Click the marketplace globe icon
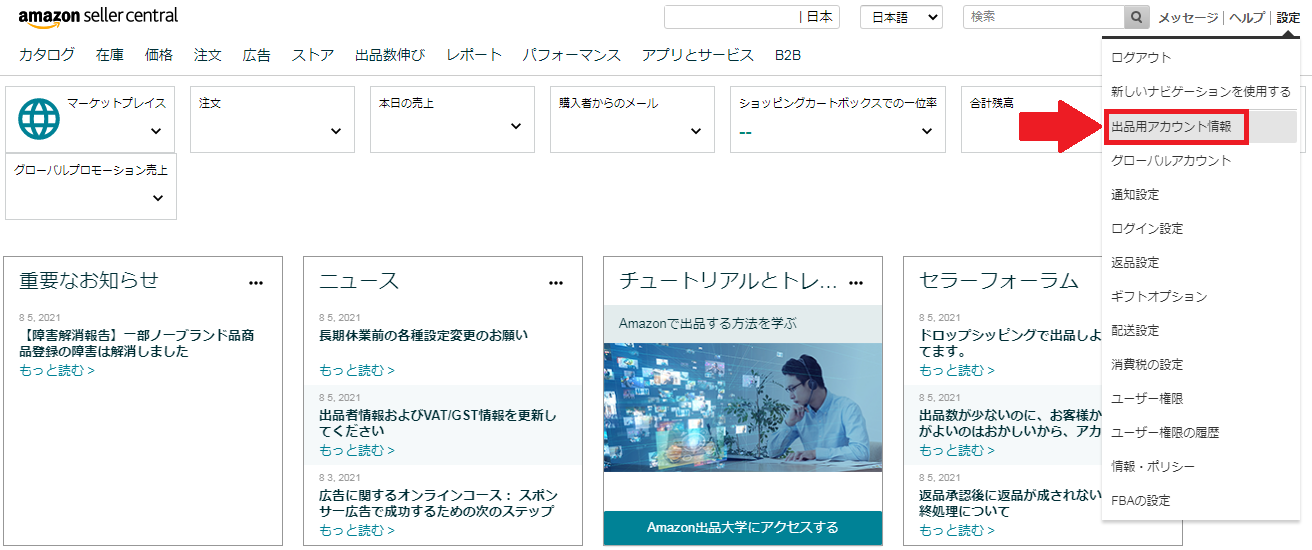Viewport: 1312px width, 550px height. tap(39, 118)
